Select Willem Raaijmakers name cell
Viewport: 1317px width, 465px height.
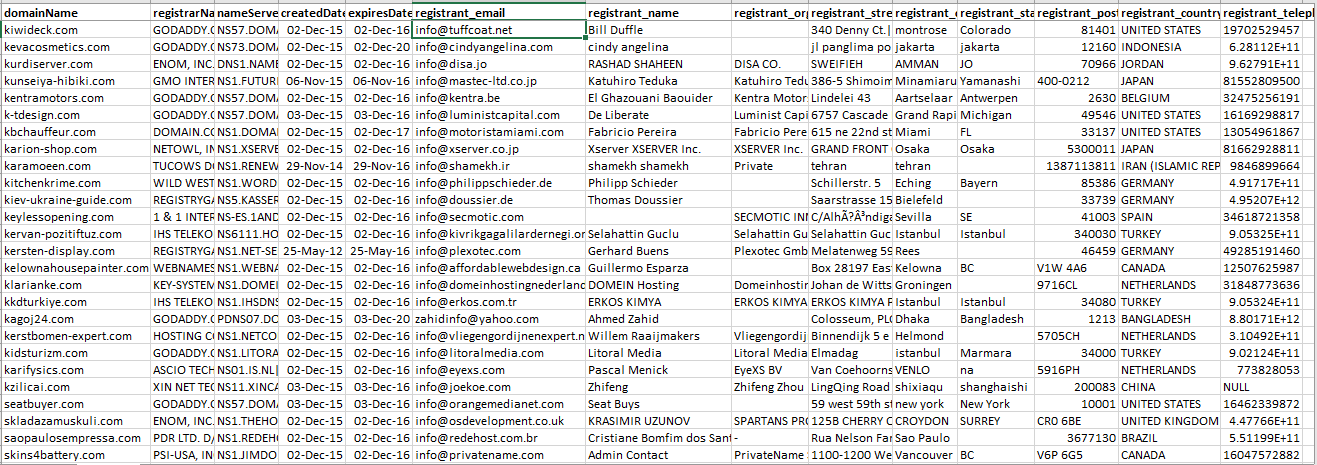tap(658, 336)
